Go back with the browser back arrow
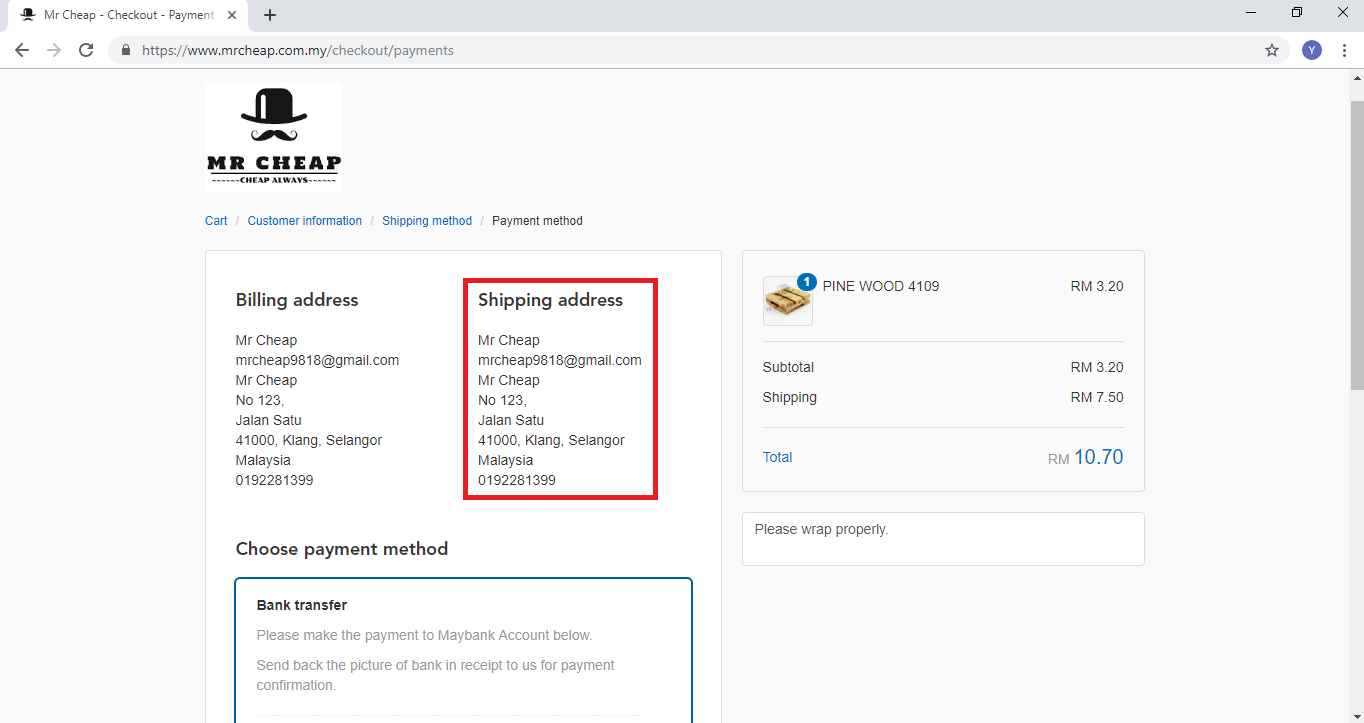Screen dimensions: 1364x723 click(22, 50)
